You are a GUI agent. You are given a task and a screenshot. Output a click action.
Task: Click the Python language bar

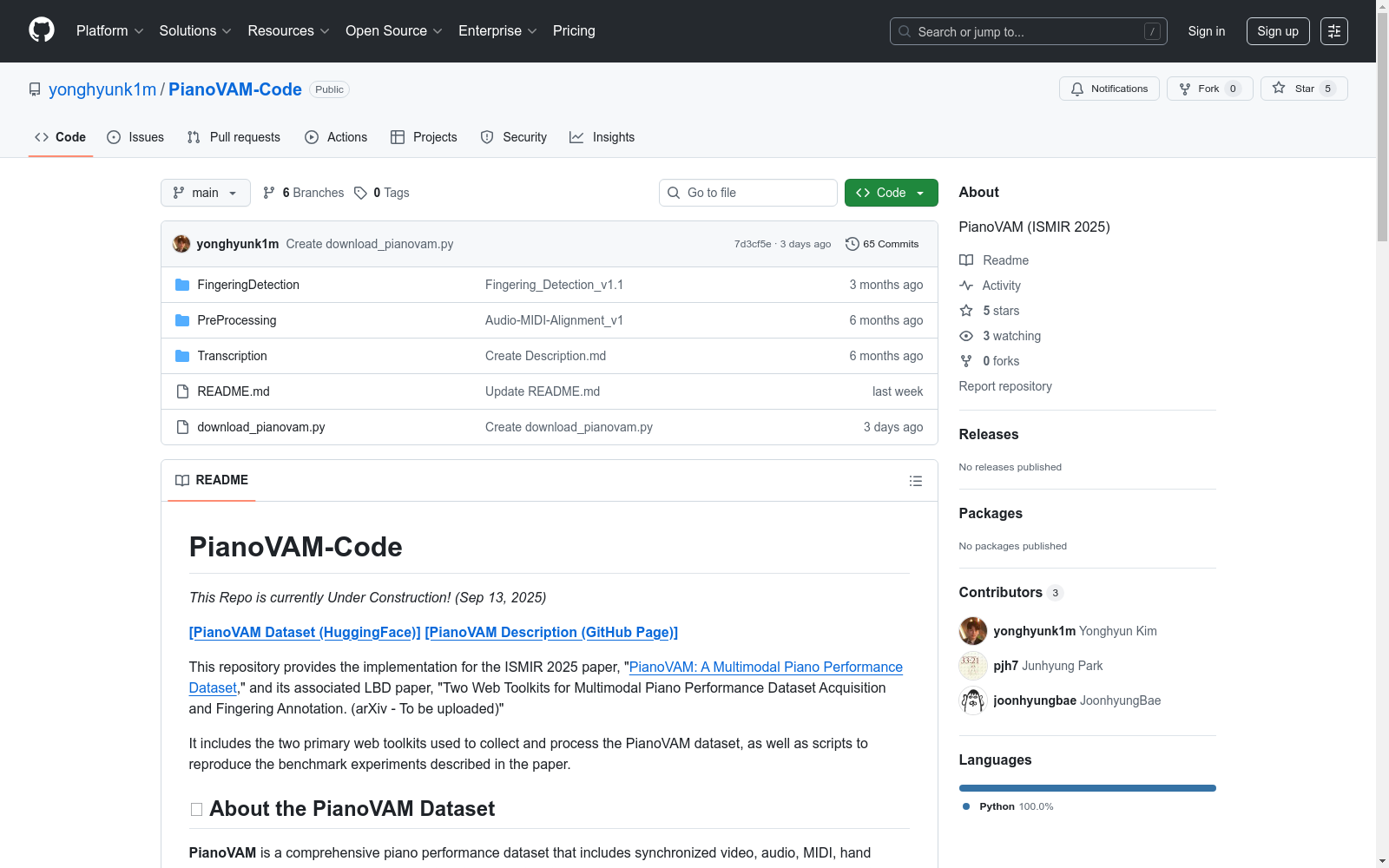pyautogui.click(x=1088, y=788)
